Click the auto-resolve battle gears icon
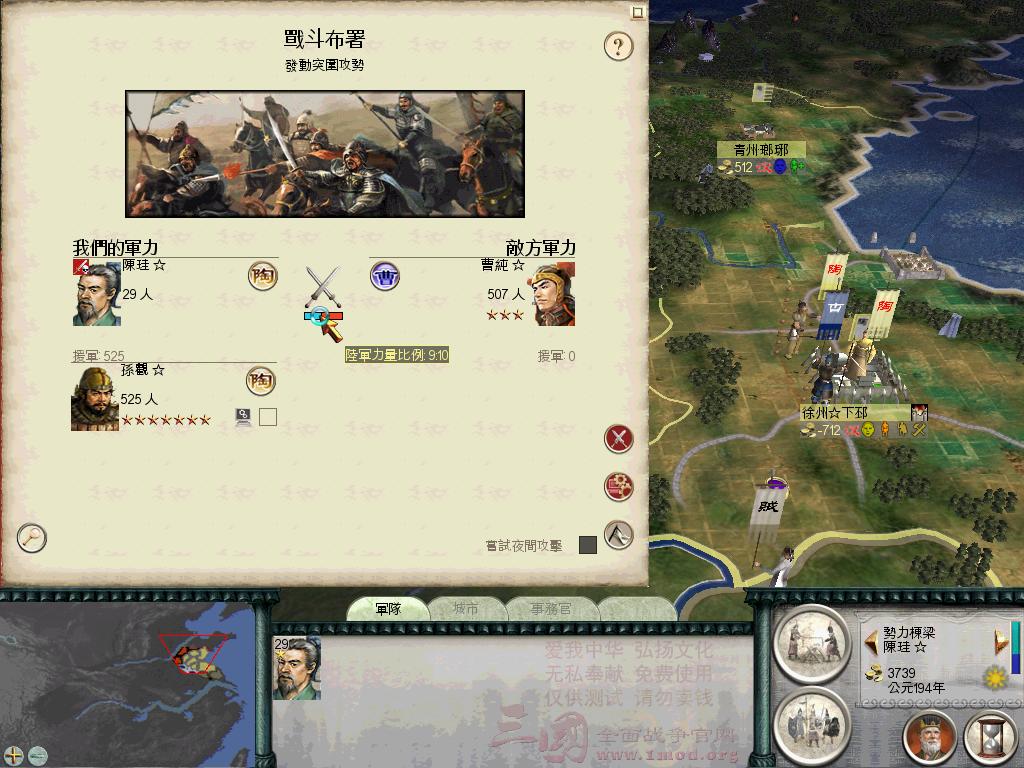1024x768 pixels. (618, 487)
